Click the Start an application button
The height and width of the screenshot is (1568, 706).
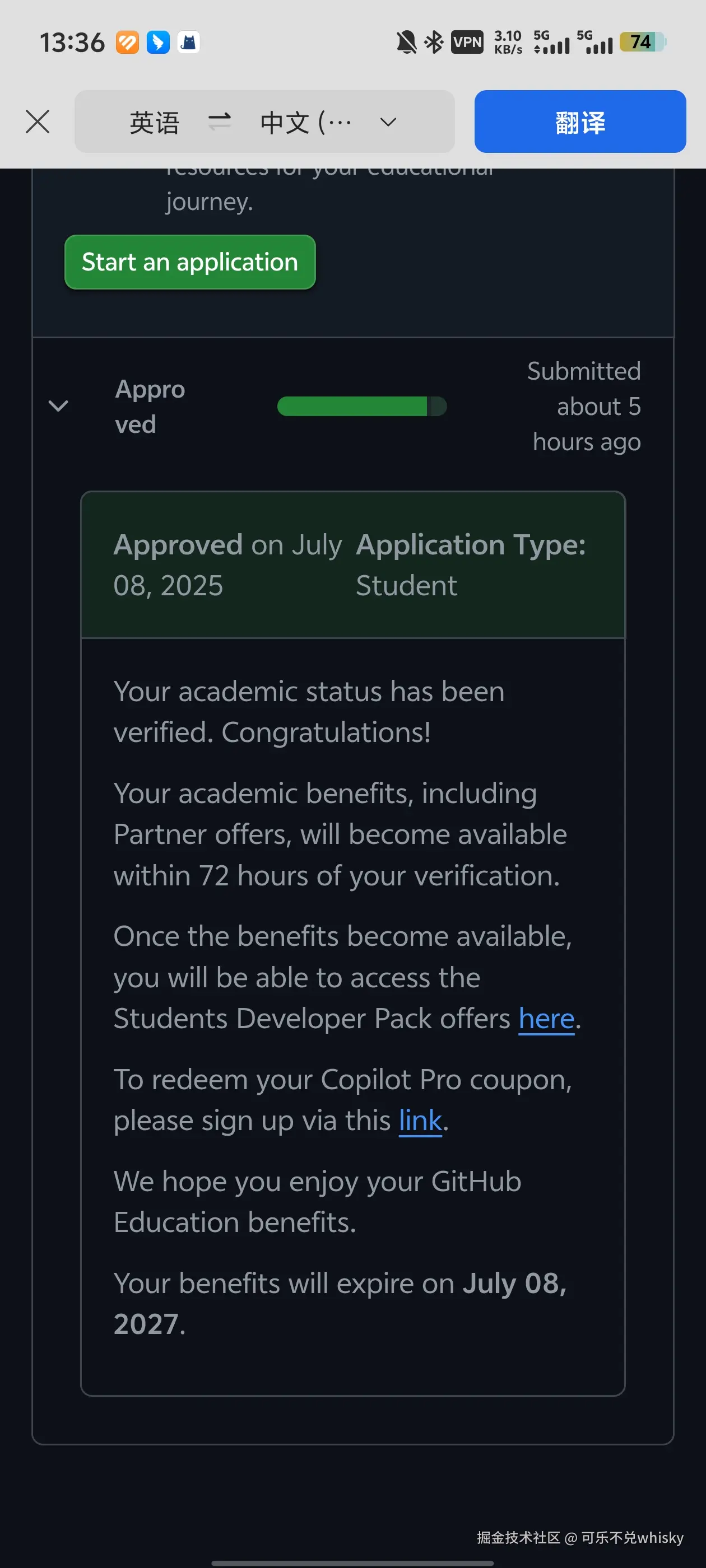(x=190, y=262)
